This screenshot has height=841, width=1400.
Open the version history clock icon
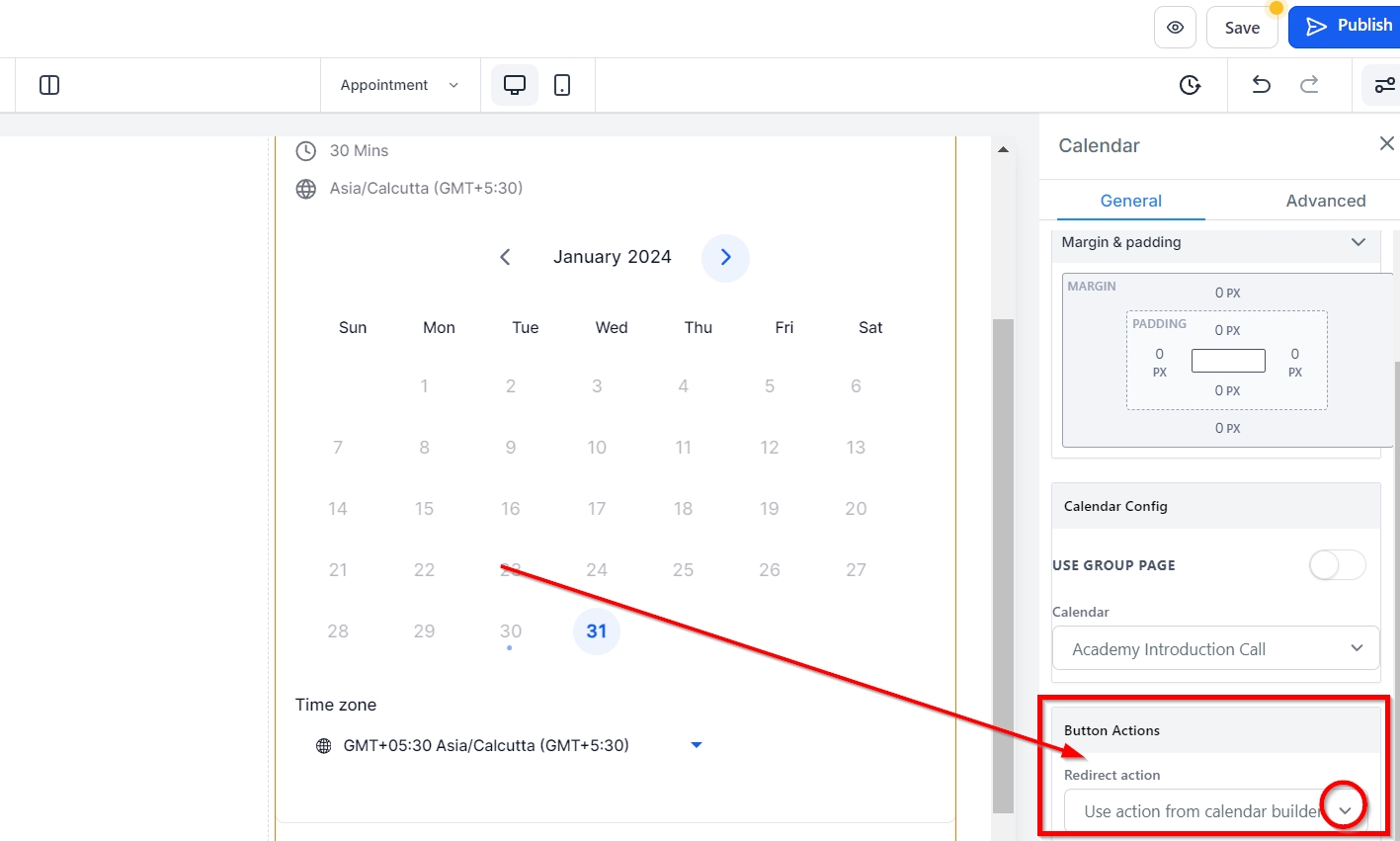(x=1190, y=85)
